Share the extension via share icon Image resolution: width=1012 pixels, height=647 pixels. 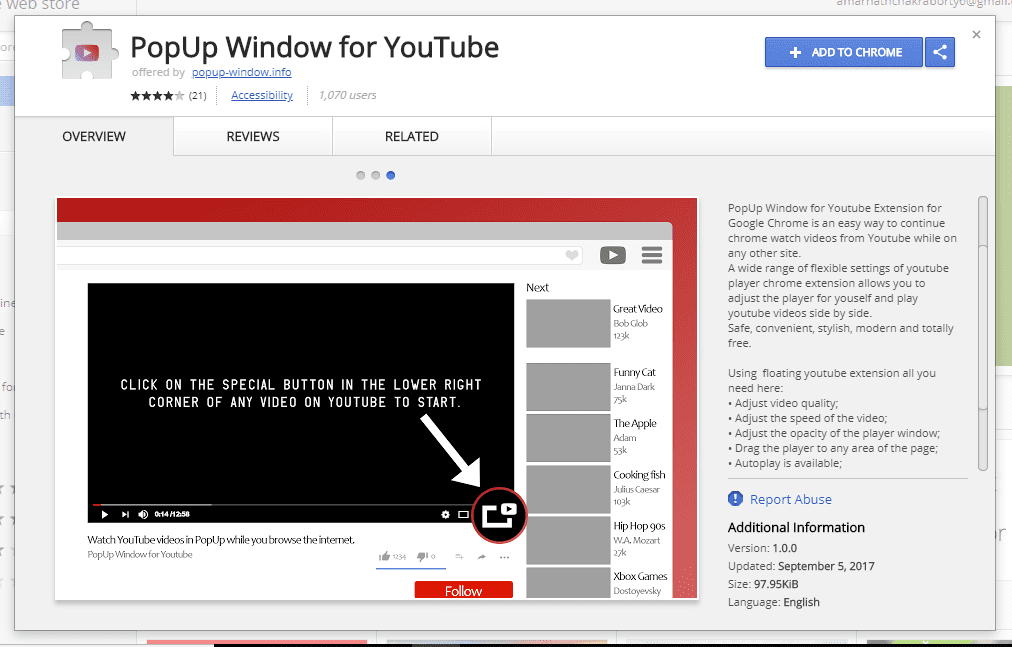coord(940,52)
